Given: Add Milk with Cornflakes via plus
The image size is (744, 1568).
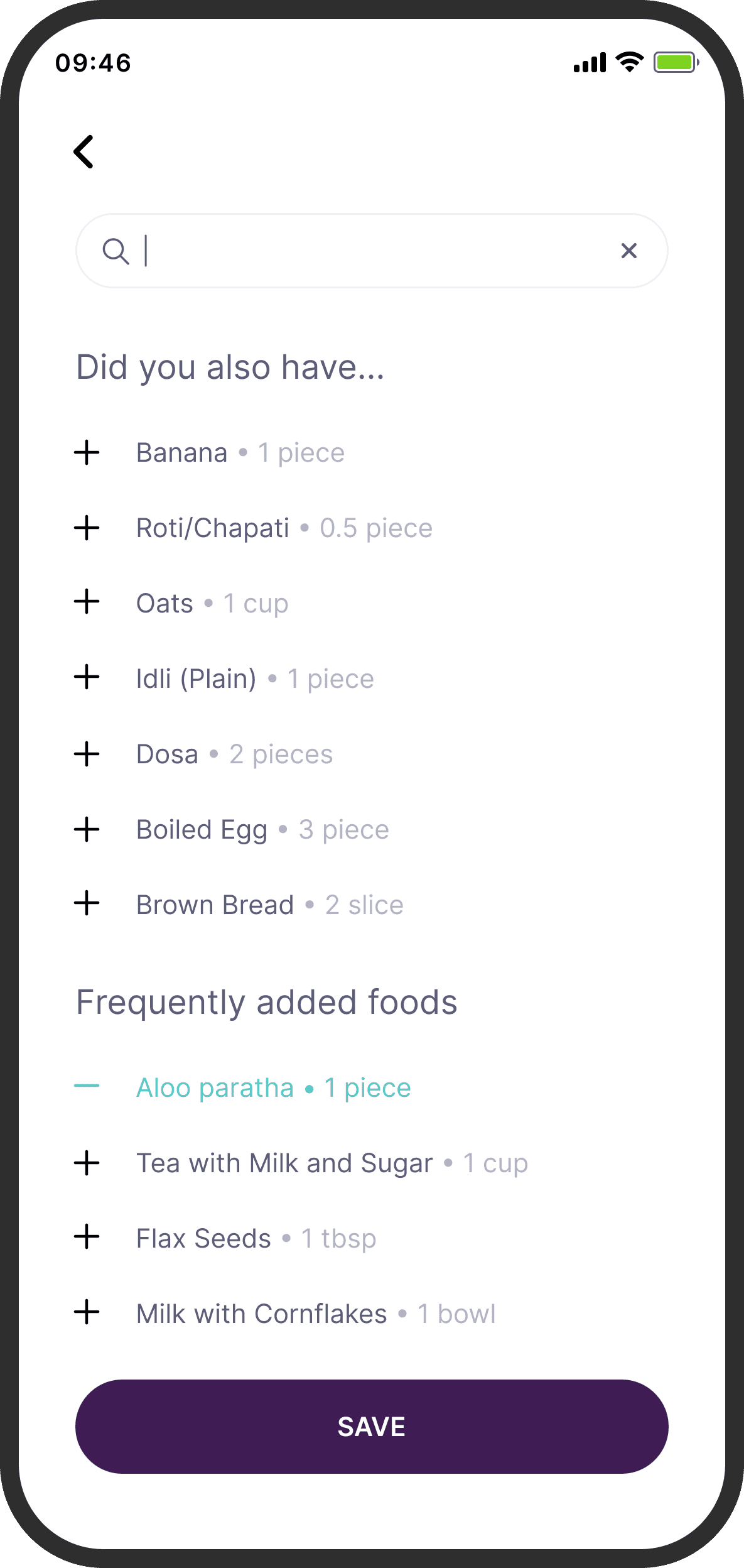Looking at the screenshot, I should [x=87, y=1312].
